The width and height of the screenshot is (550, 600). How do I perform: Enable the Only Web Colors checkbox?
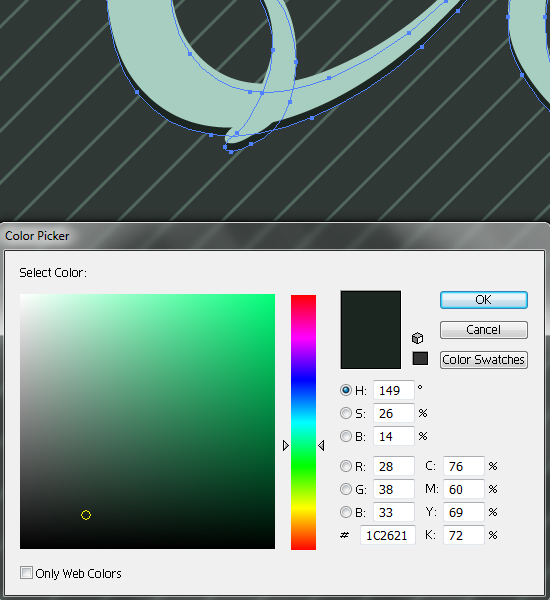[26, 573]
